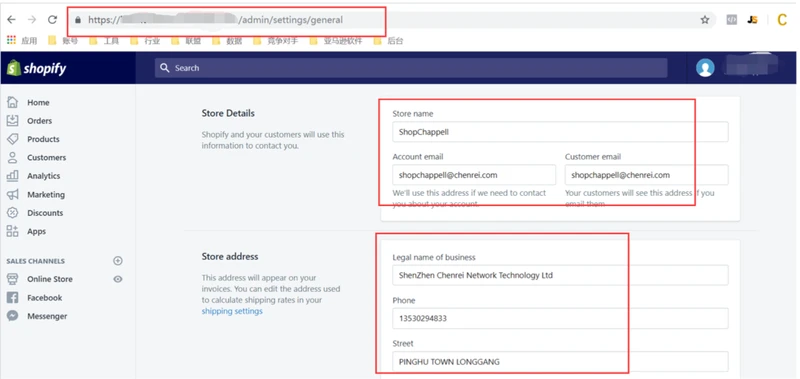
Task: Click the Marketing megaphone icon
Action: click(x=12, y=194)
